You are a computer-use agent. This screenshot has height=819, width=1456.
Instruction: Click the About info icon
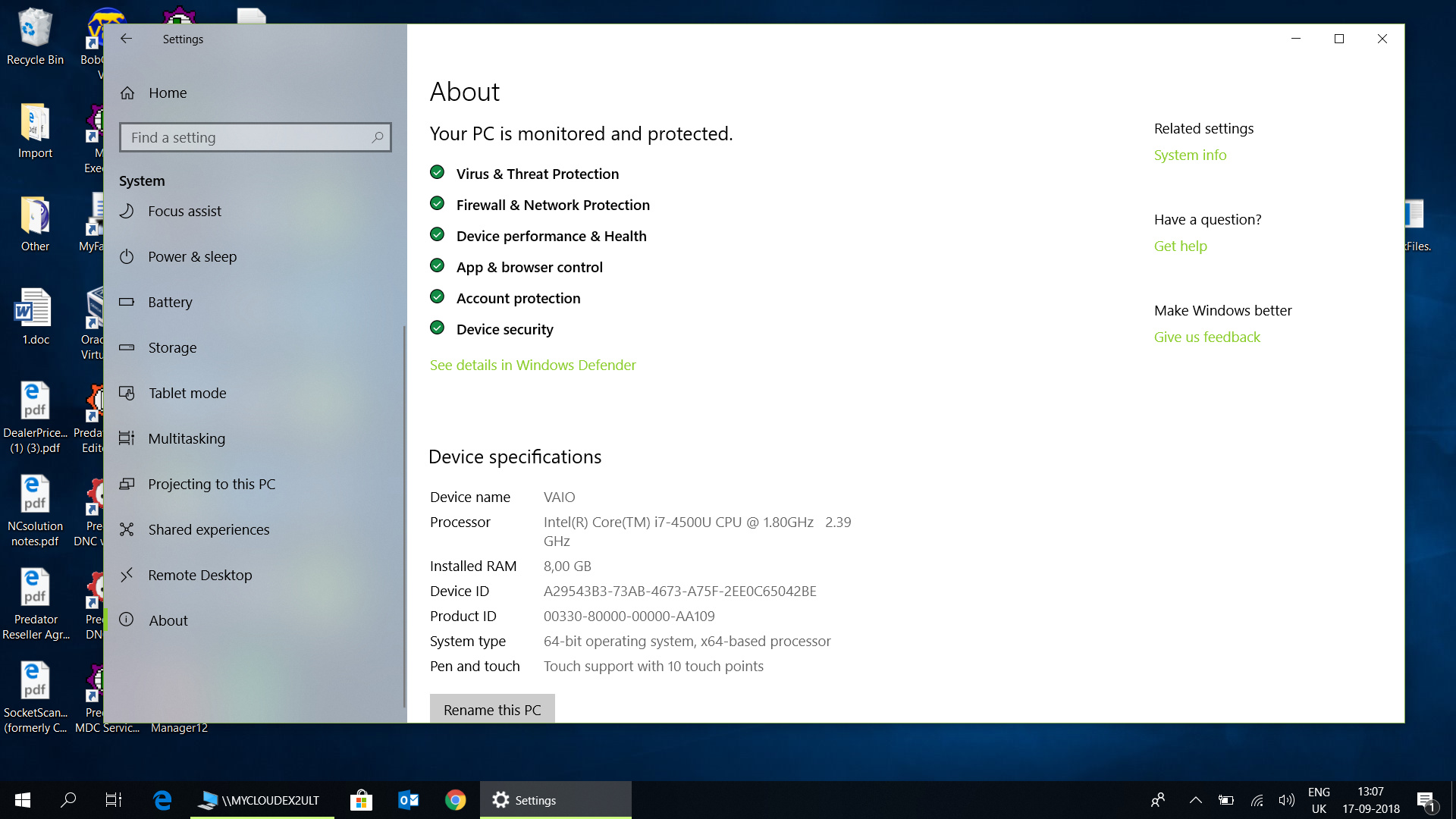[x=127, y=620]
